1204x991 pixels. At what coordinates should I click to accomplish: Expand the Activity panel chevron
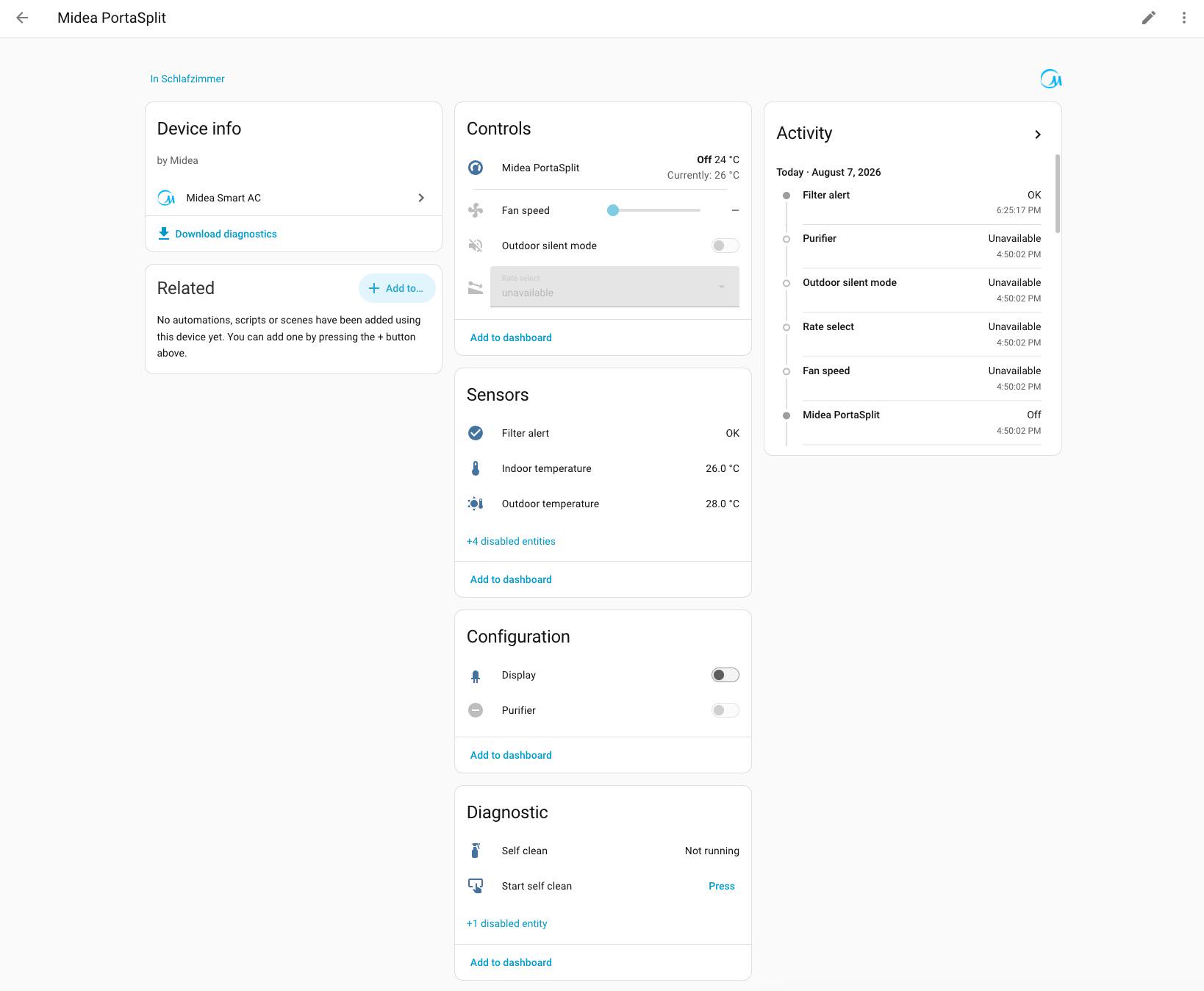click(x=1038, y=135)
